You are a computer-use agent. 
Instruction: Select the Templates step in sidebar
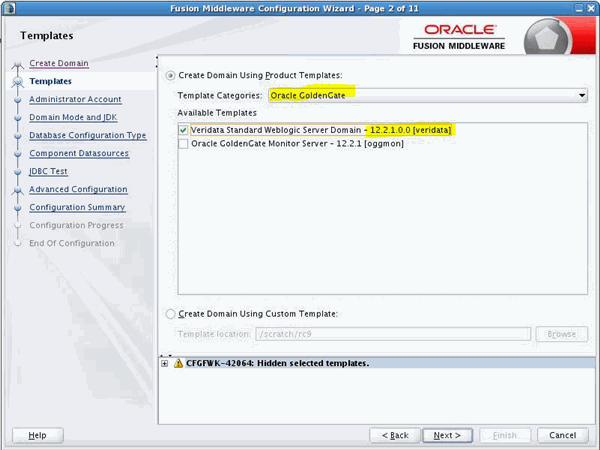[51, 81]
